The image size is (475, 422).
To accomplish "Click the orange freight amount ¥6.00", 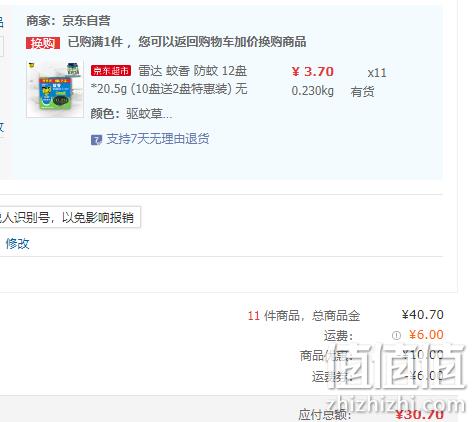I will [x=426, y=335].
